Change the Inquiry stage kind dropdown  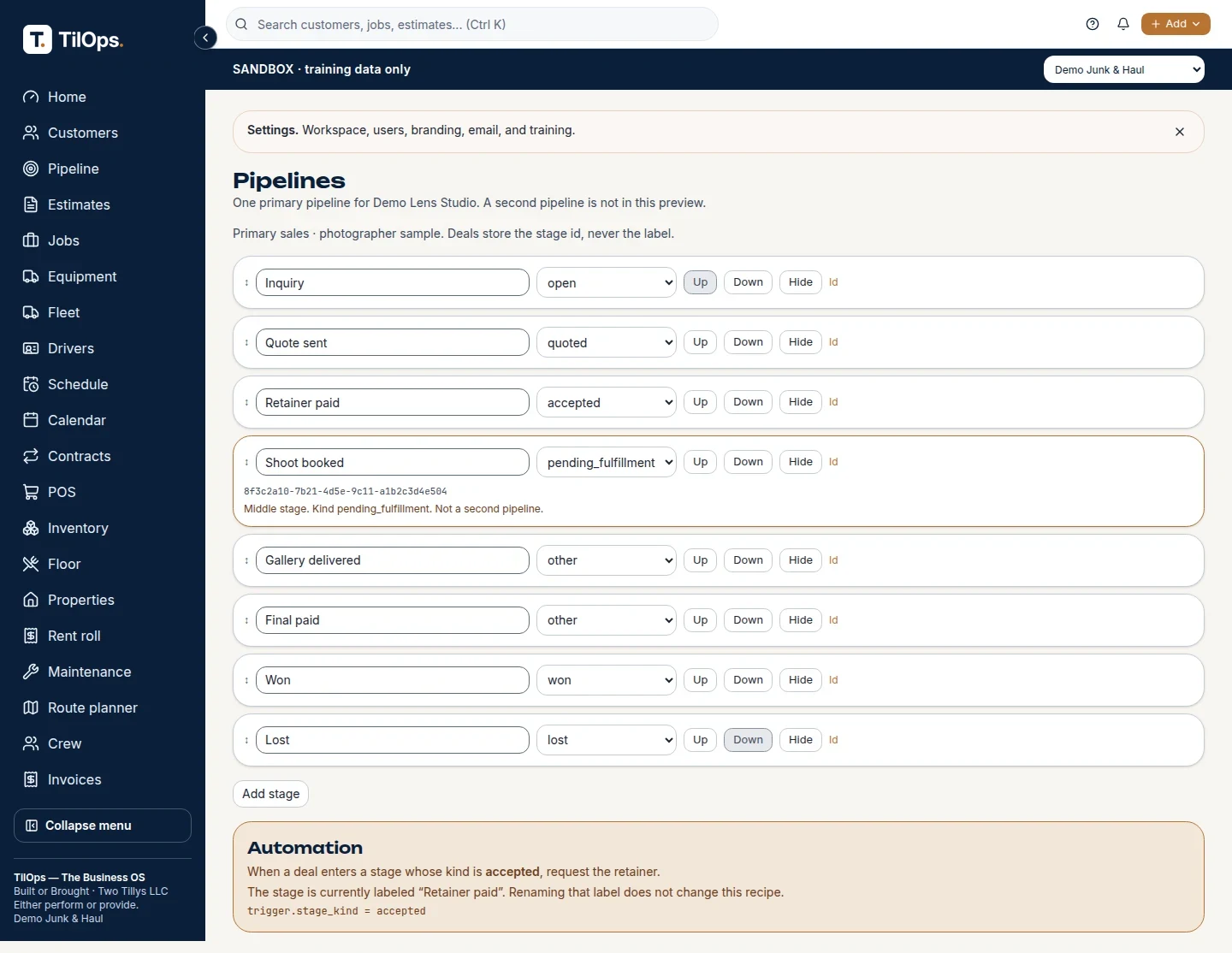pos(607,282)
